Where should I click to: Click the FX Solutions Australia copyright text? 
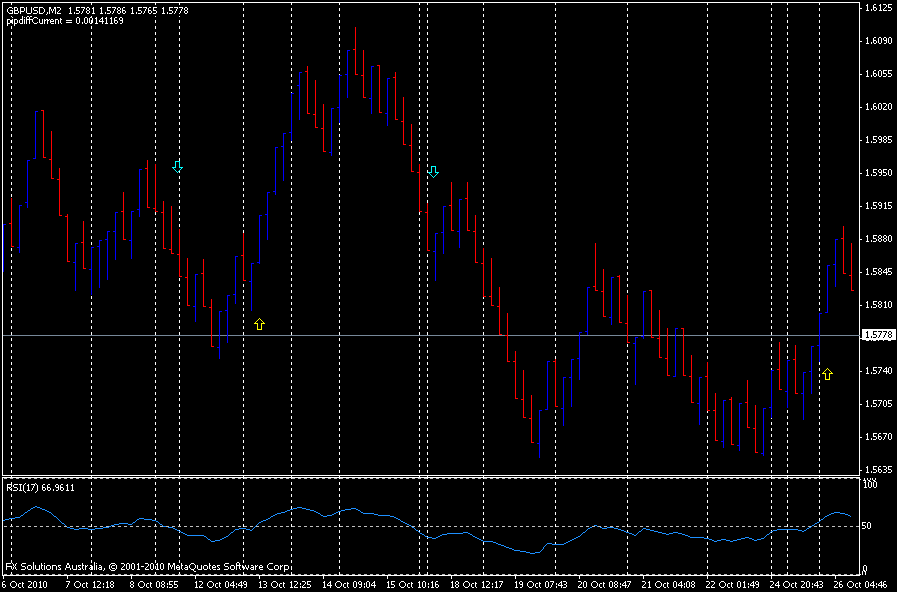[148, 567]
